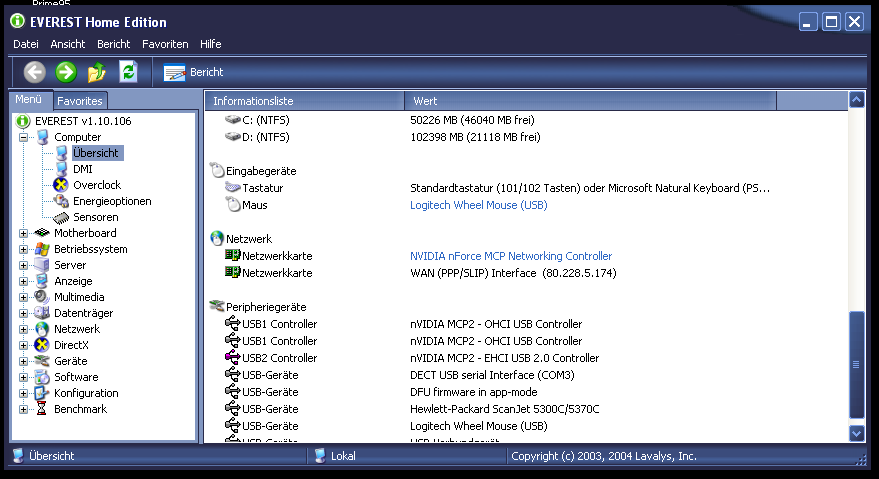
Task: Select the D: (NTFS) drive row
Action: click(x=526, y=137)
